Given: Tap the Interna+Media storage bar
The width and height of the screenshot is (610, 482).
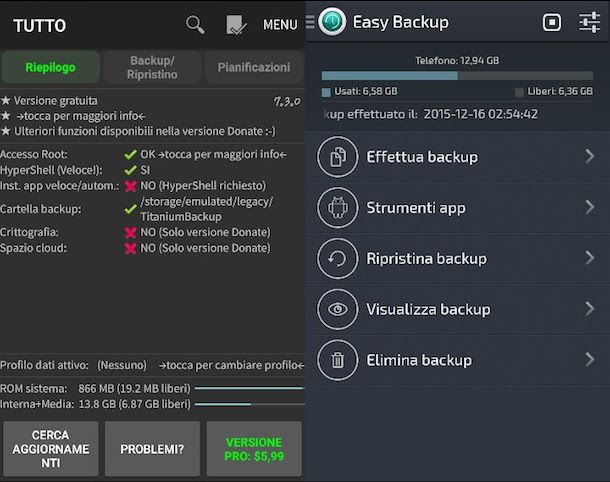Looking at the screenshot, I should coord(249,404).
